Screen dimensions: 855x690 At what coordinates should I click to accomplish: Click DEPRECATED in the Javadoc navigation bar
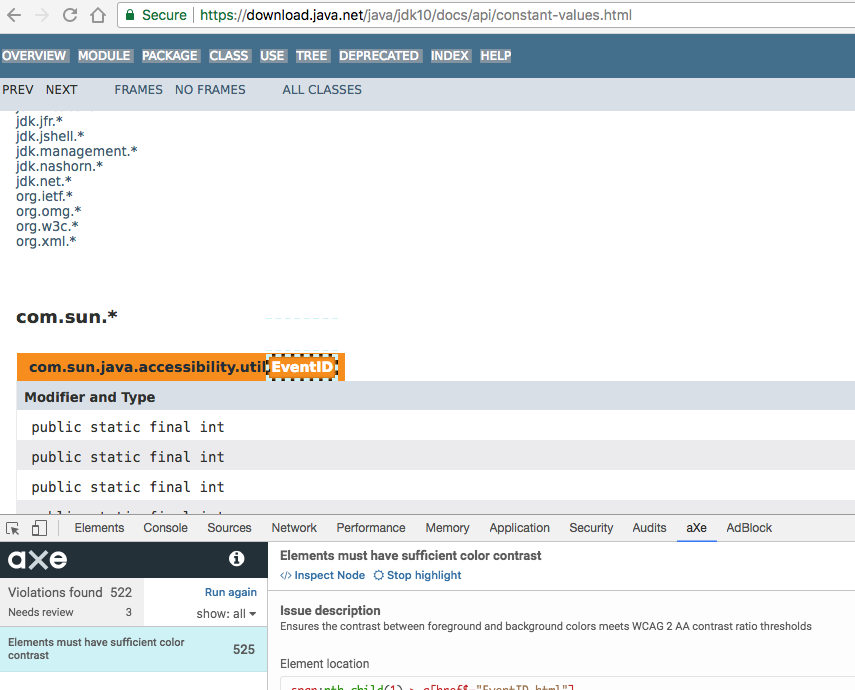379,56
